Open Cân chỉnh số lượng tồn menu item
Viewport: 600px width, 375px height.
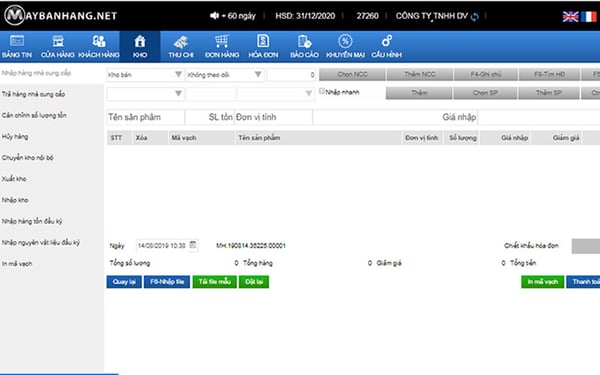pos(34,115)
